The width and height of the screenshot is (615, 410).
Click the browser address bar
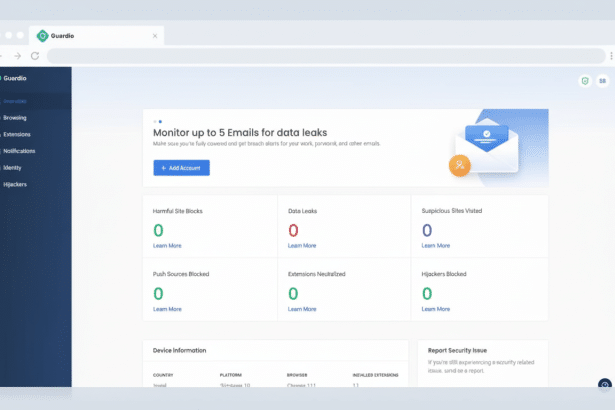pos(326,56)
